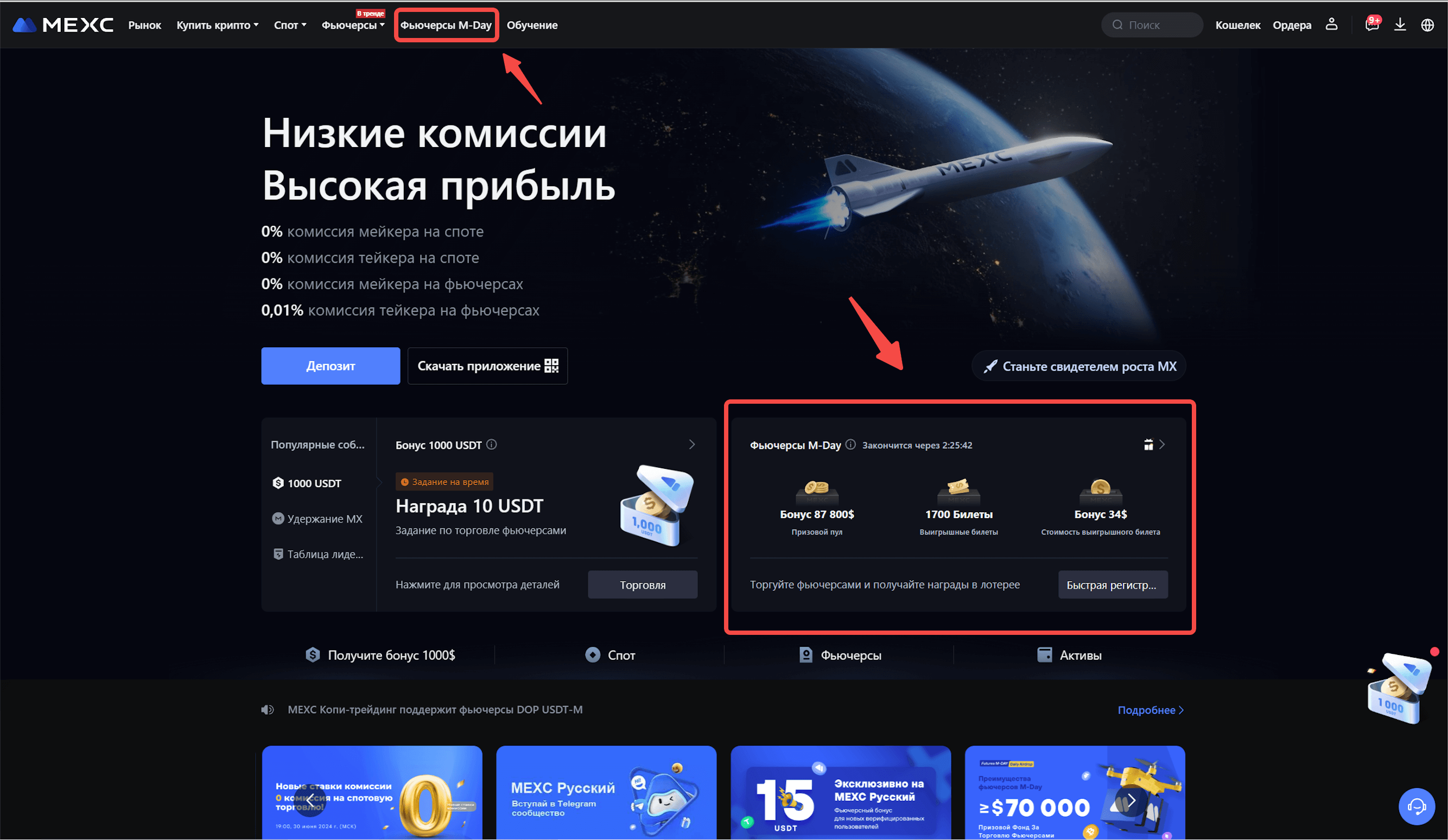Screen dimensions: 1448x840
Task: Open the Обучение menu item
Action: click(532, 25)
